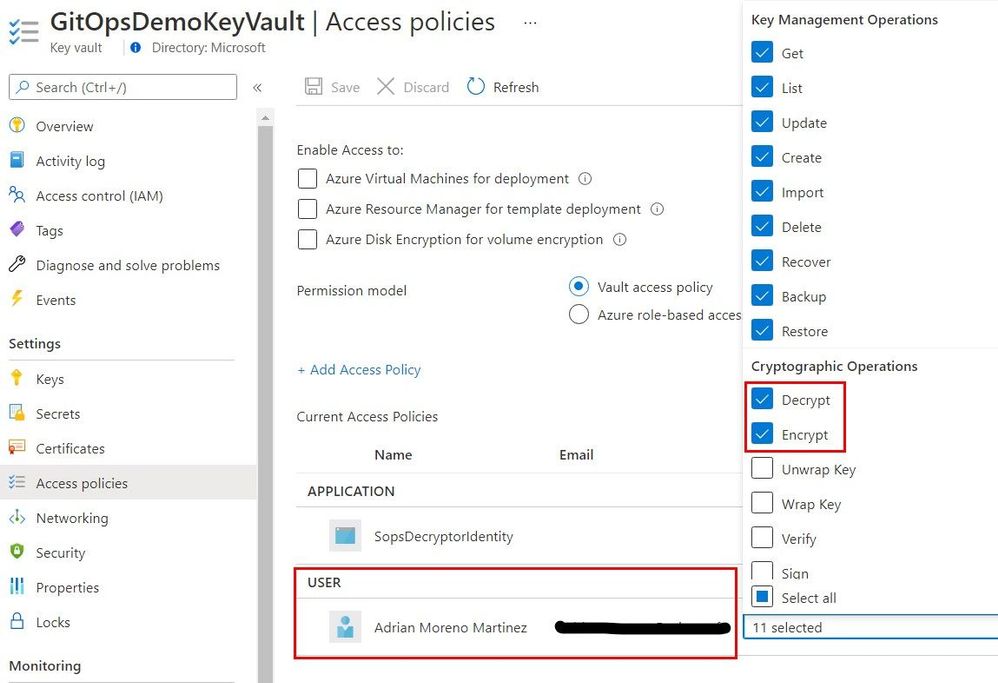
Task: Click the Add Access Policy link
Action: (x=358, y=370)
